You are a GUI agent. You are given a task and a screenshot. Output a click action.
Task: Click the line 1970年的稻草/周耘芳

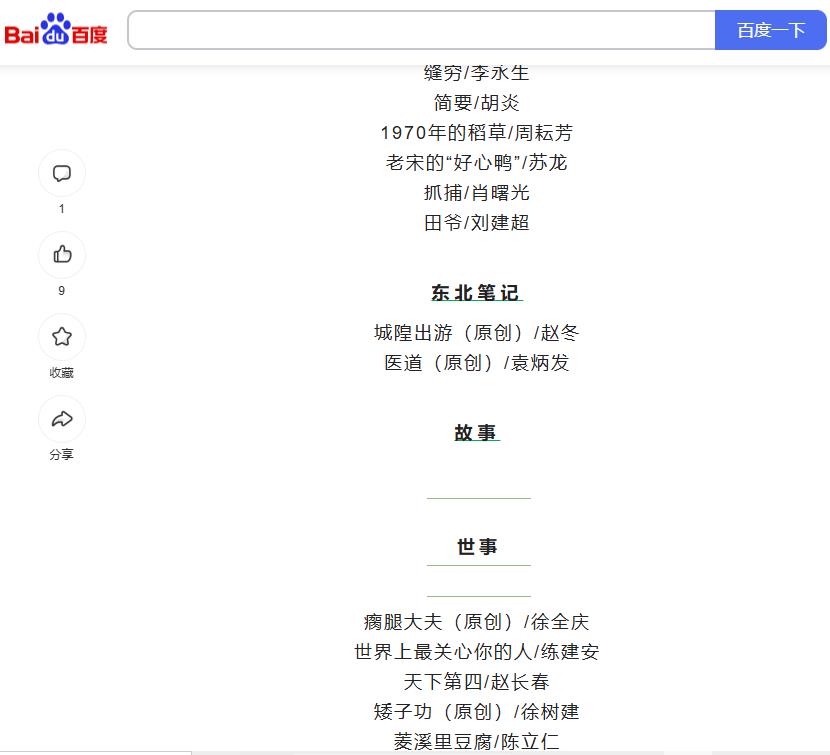pos(476,133)
